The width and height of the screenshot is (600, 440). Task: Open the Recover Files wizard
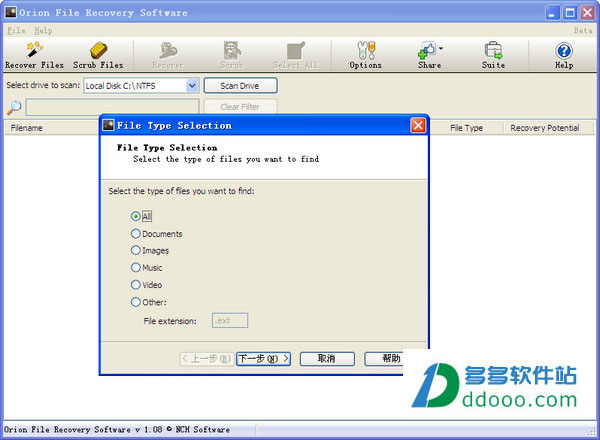[34, 55]
